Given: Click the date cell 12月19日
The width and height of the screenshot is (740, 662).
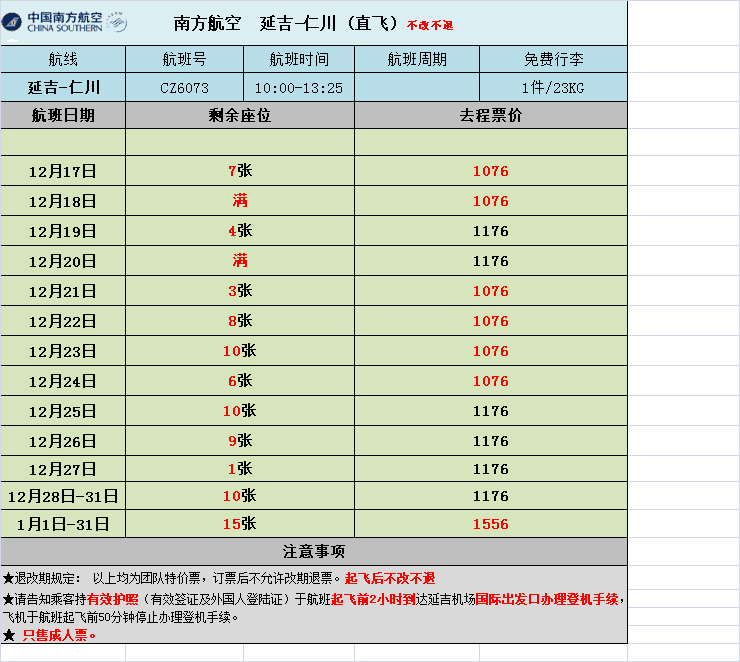Looking at the screenshot, I should (x=63, y=231).
